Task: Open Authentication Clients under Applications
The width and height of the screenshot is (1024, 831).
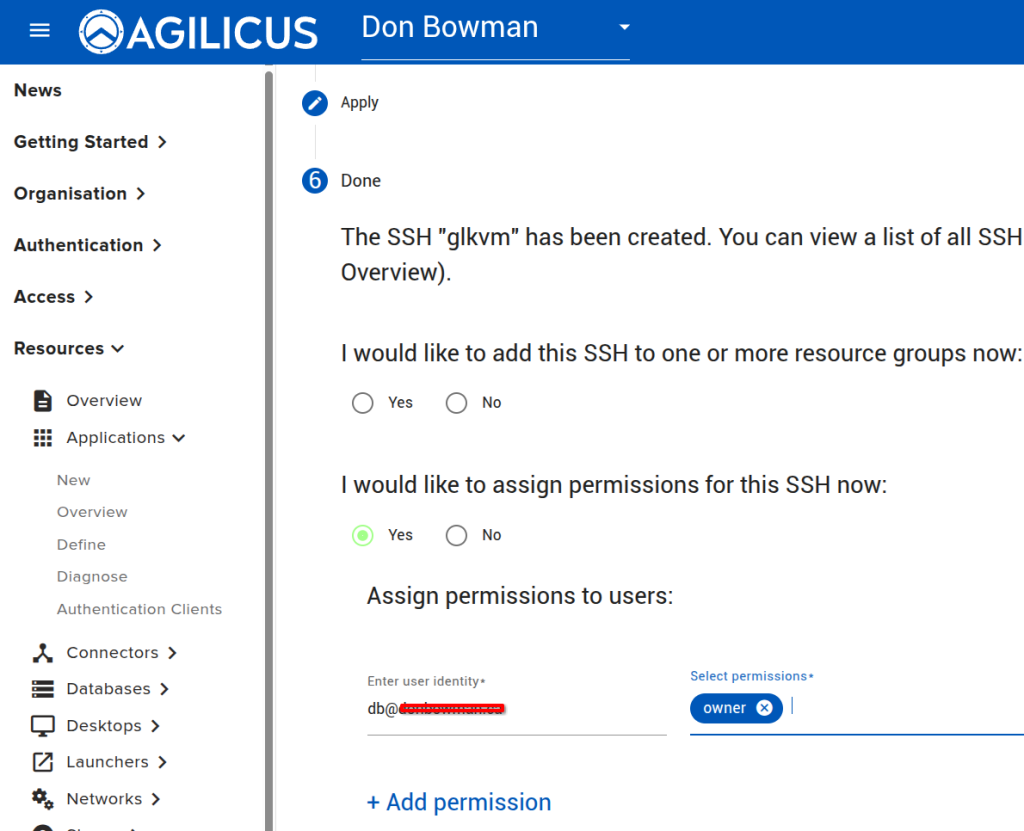Action: click(x=139, y=609)
